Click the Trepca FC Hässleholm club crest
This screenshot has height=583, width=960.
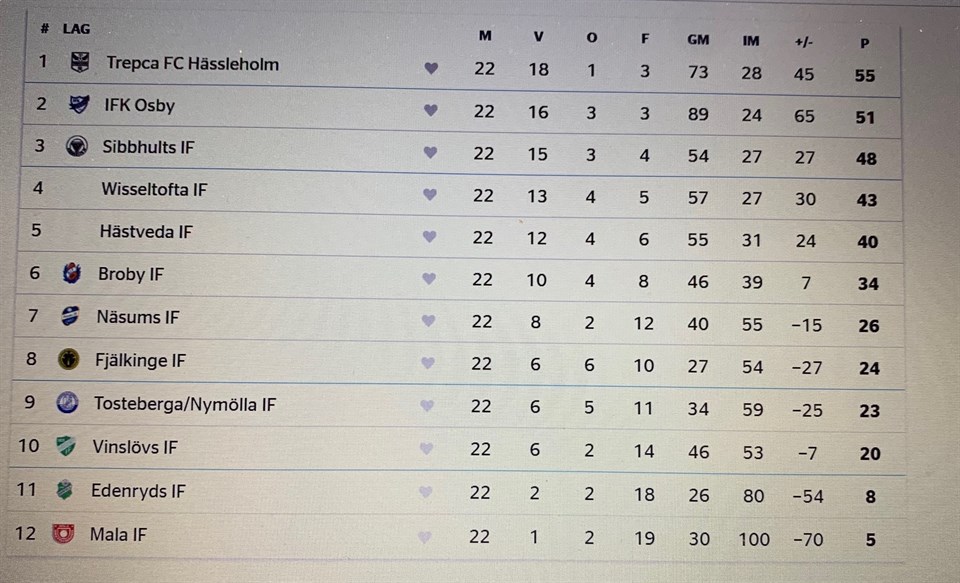79,63
